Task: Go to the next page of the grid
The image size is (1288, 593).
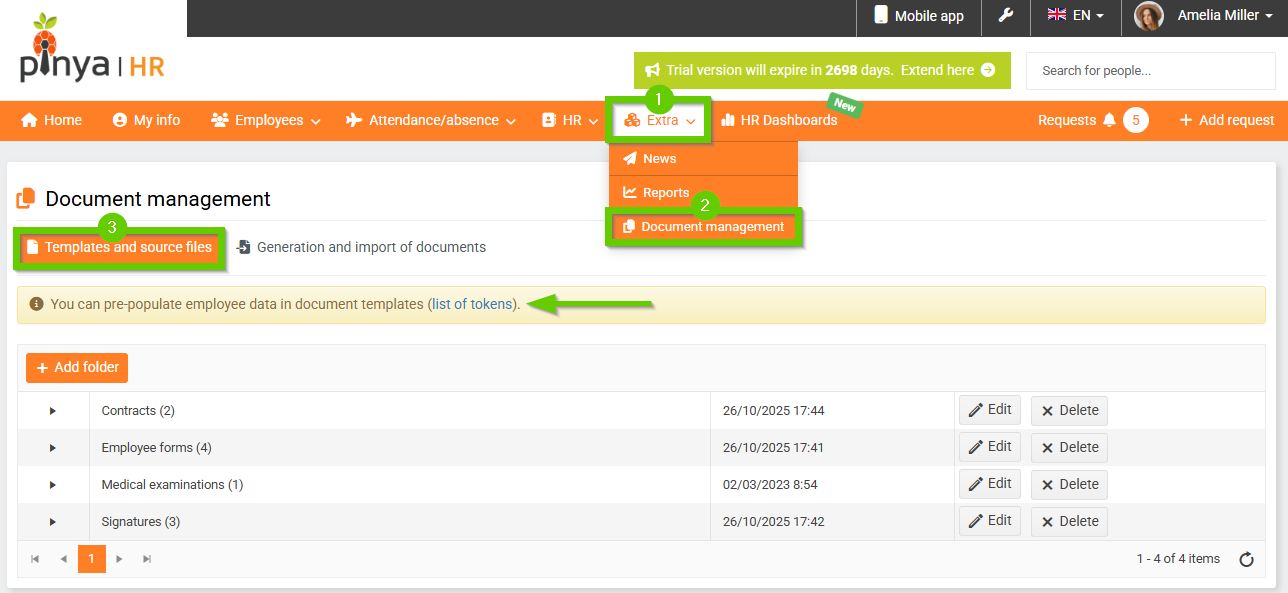Action: pyautogui.click(x=119, y=559)
